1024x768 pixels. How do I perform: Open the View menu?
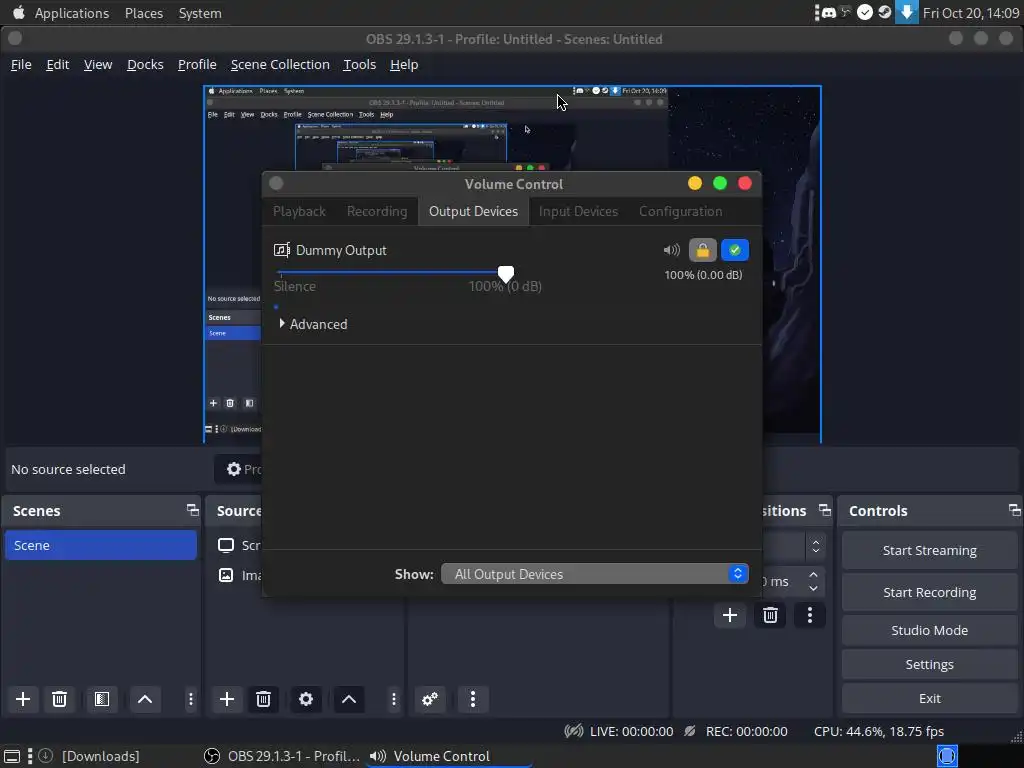[98, 65]
